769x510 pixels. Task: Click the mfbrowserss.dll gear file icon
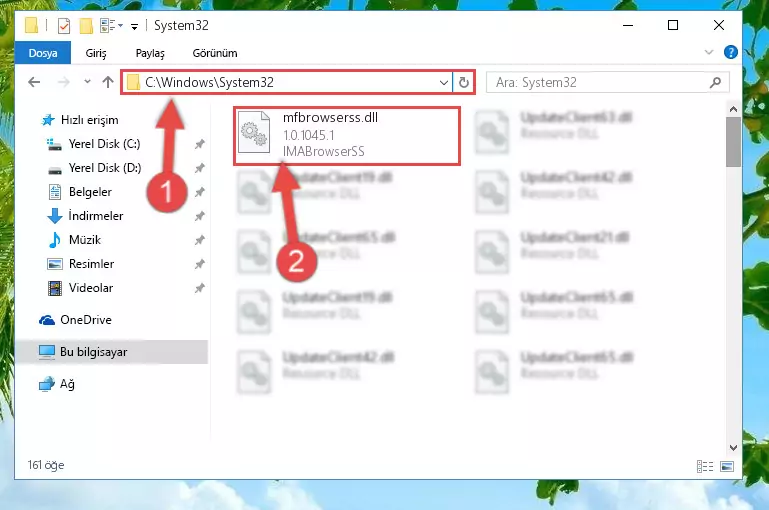[254, 132]
